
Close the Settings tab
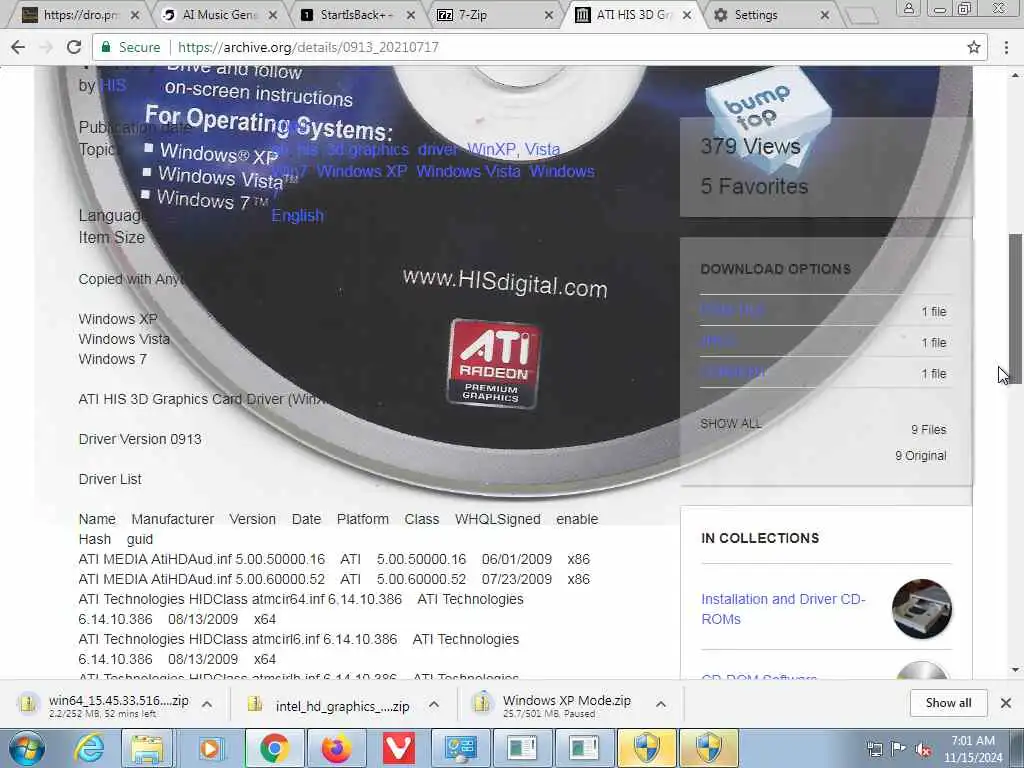click(825, 15)
